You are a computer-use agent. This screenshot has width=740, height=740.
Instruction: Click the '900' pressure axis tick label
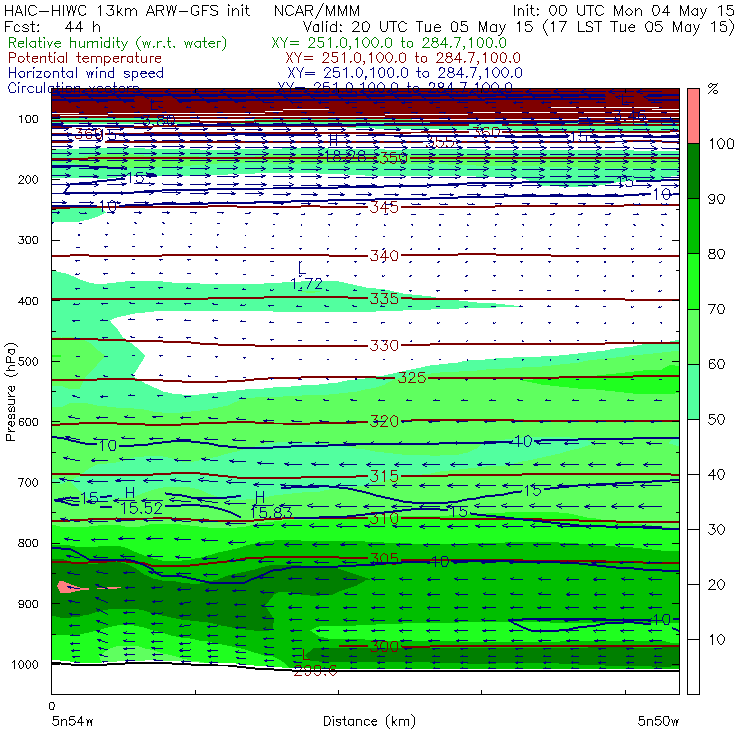28,604
